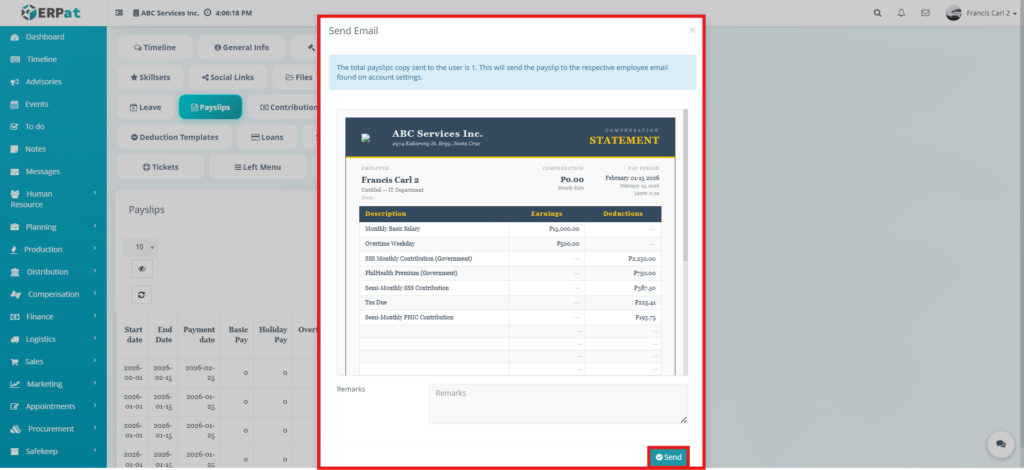
Task: Open the chat bubble widget
Action: [x=999, y=444]
